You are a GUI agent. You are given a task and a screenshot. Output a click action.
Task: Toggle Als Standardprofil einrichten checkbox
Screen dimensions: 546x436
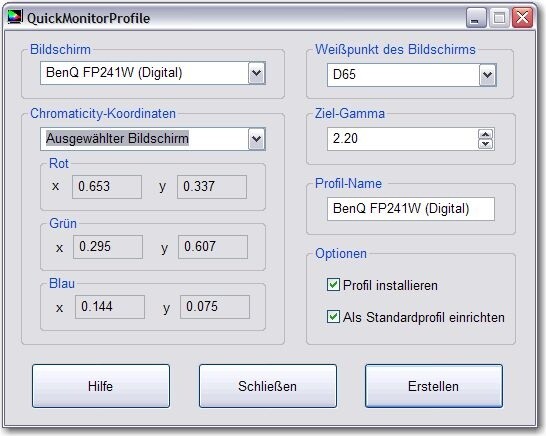[x=333, y=317]
